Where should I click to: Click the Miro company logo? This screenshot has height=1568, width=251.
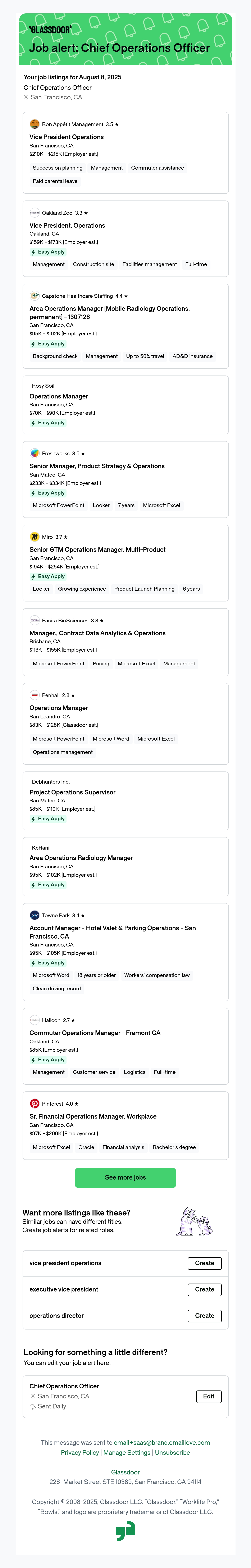(x=35, y=537)
